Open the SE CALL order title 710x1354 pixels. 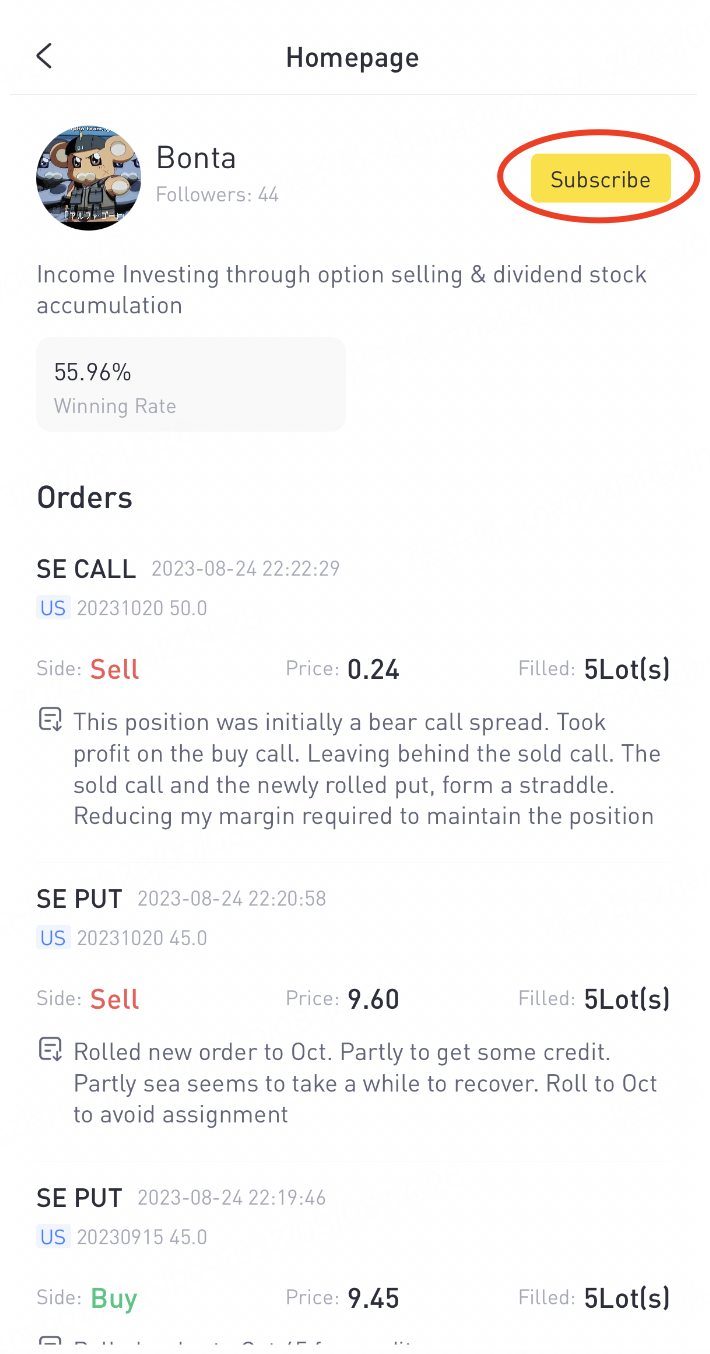[x=86, y=569]
